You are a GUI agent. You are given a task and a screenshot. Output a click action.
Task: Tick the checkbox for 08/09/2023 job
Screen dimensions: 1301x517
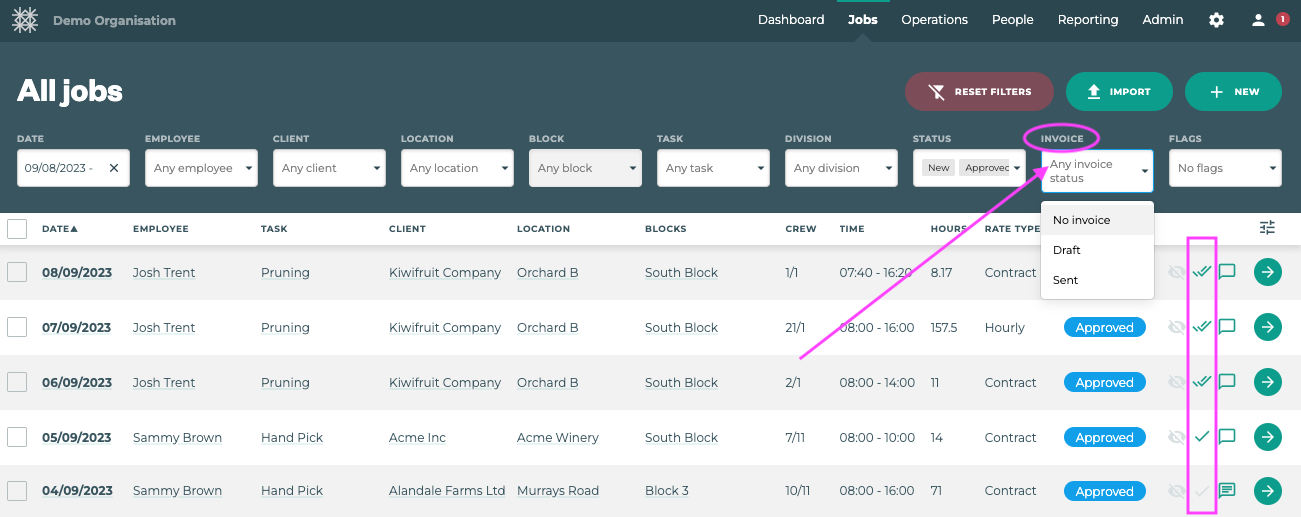pos(17,272)
